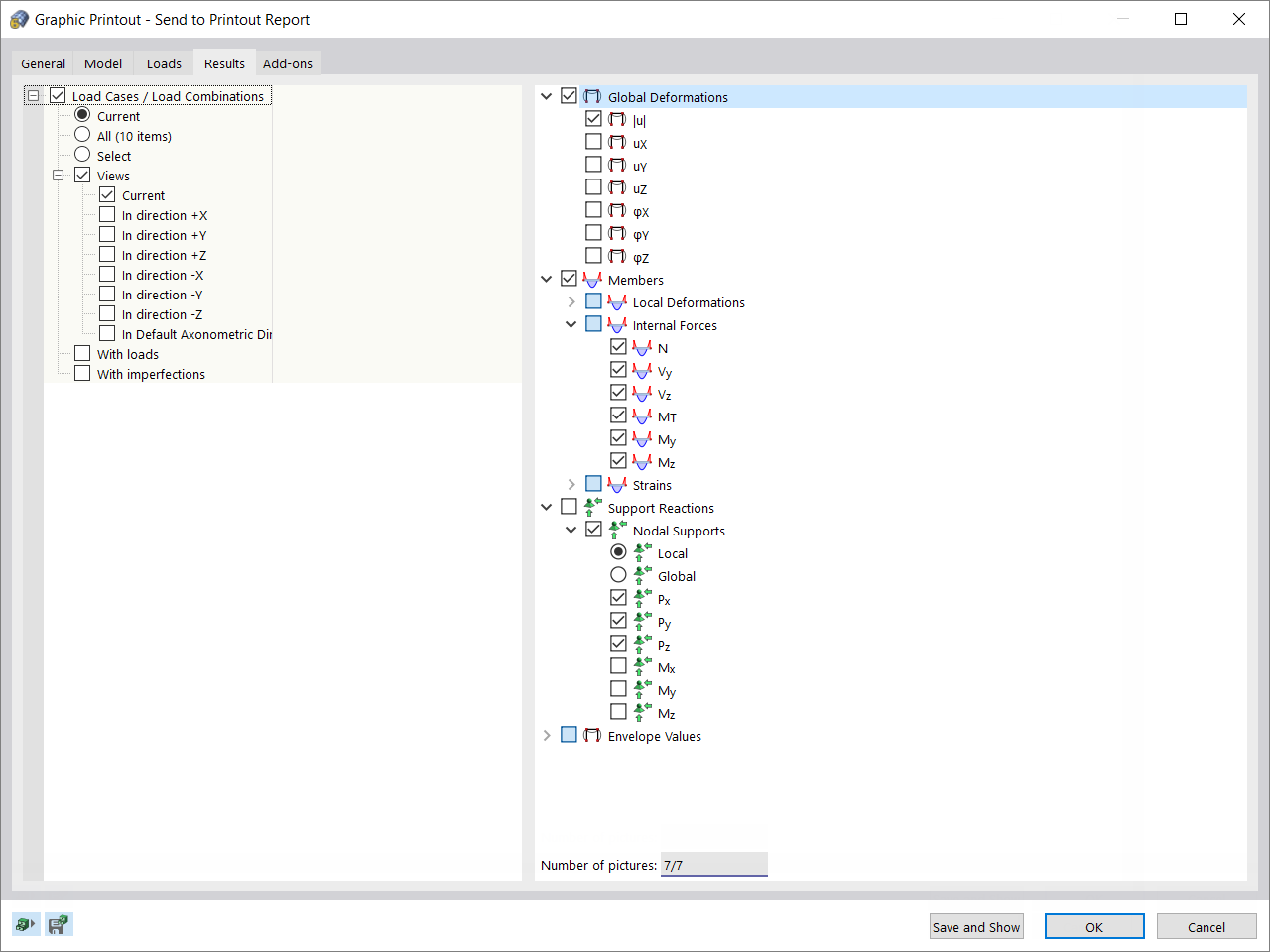1270x952 pixels.
Task: Enable the With imperfections checkbox
Action: click(x=82, y=373)
